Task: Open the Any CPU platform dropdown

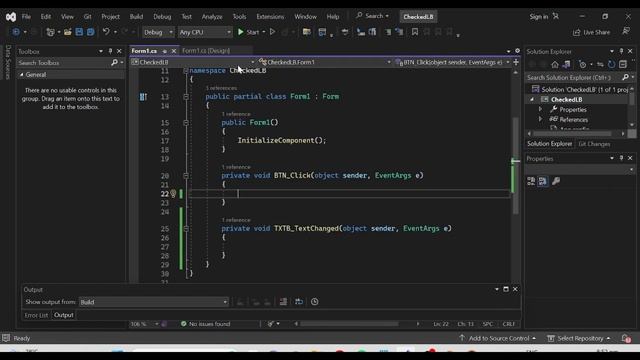Action: (205, 32)
